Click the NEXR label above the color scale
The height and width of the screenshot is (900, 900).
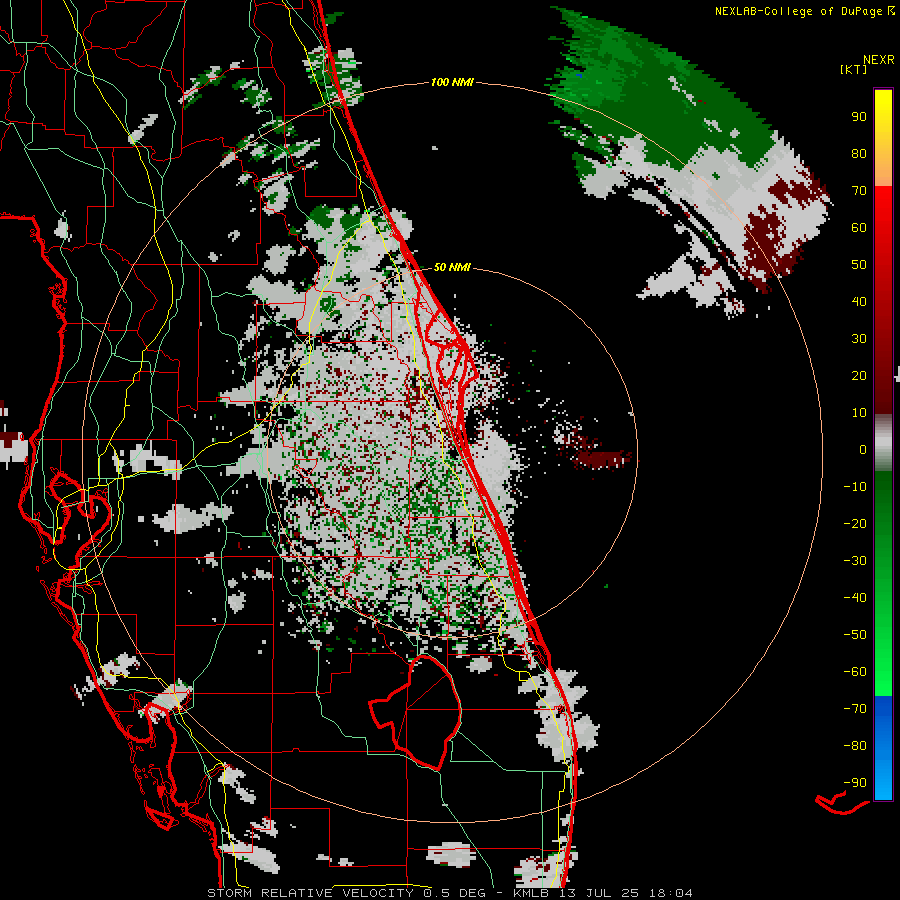(879, 60)
